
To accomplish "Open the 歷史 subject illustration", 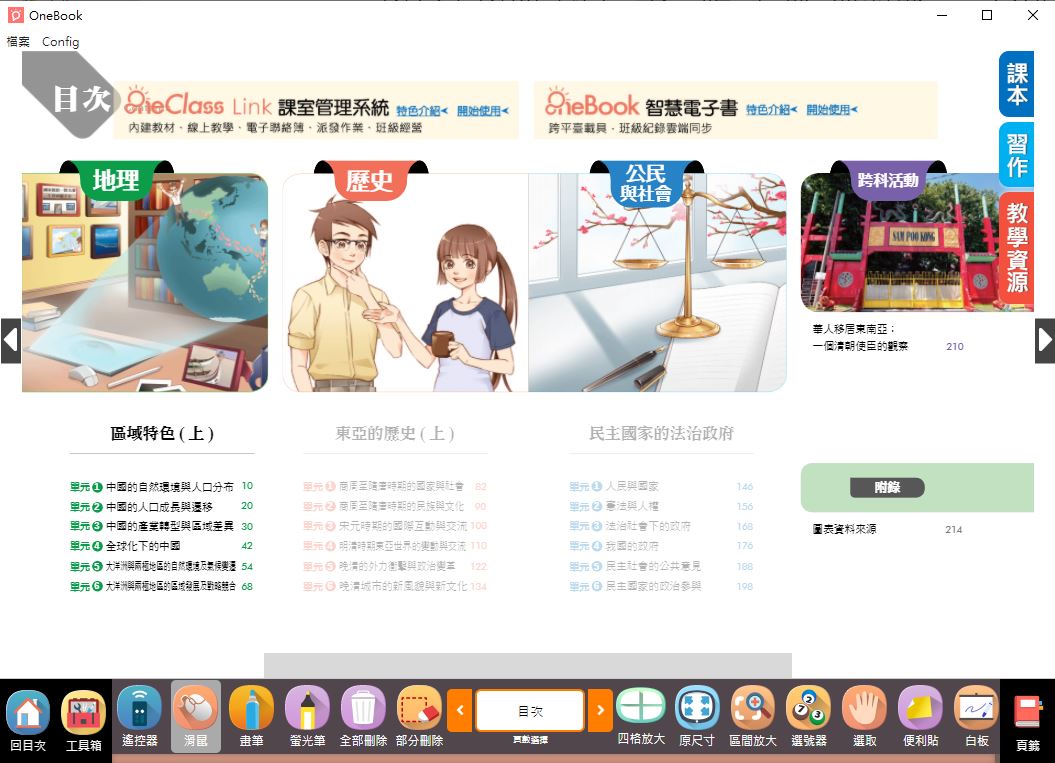I will click(405, 282).
